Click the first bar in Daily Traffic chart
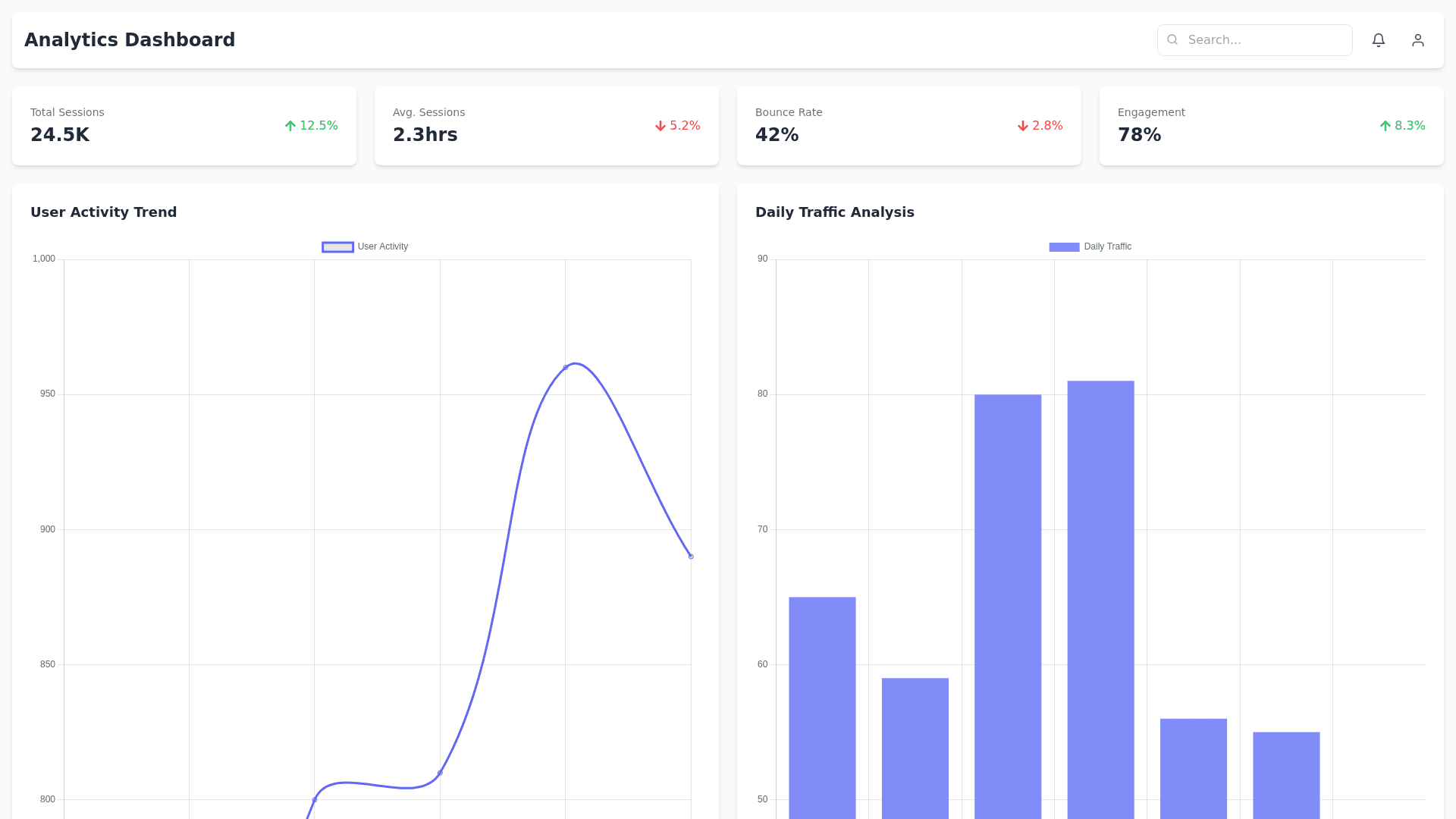This screenshot has width=1456, height=819. point(822,705)
